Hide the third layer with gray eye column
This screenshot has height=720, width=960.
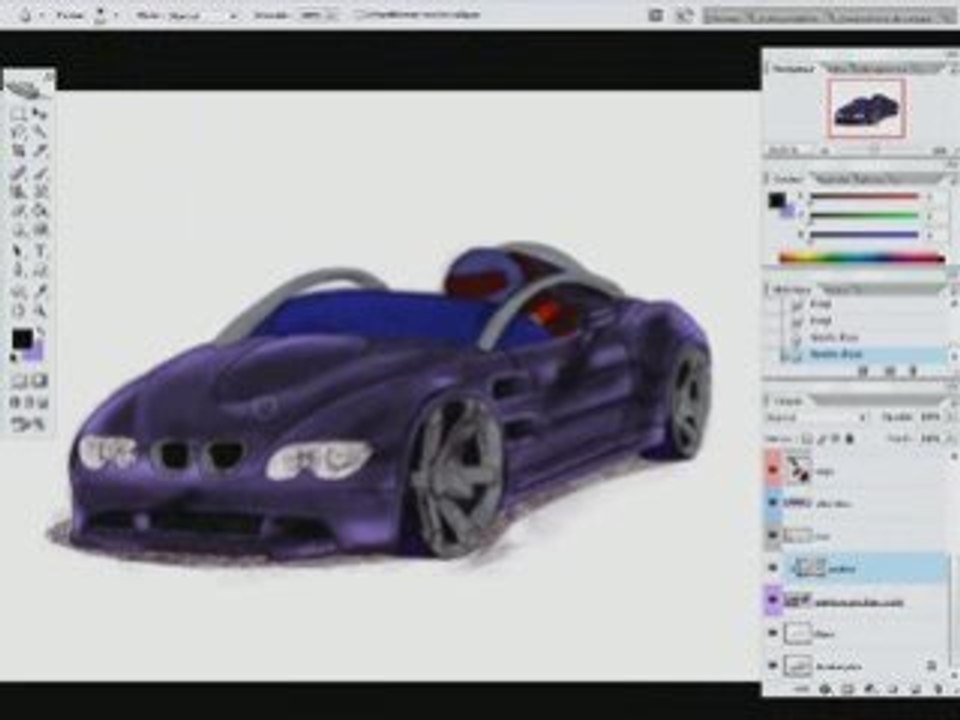coord(773,536)
